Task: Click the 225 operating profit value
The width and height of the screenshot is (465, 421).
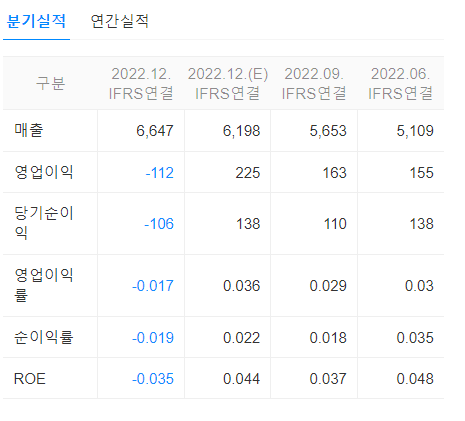Action: point(248,173)
